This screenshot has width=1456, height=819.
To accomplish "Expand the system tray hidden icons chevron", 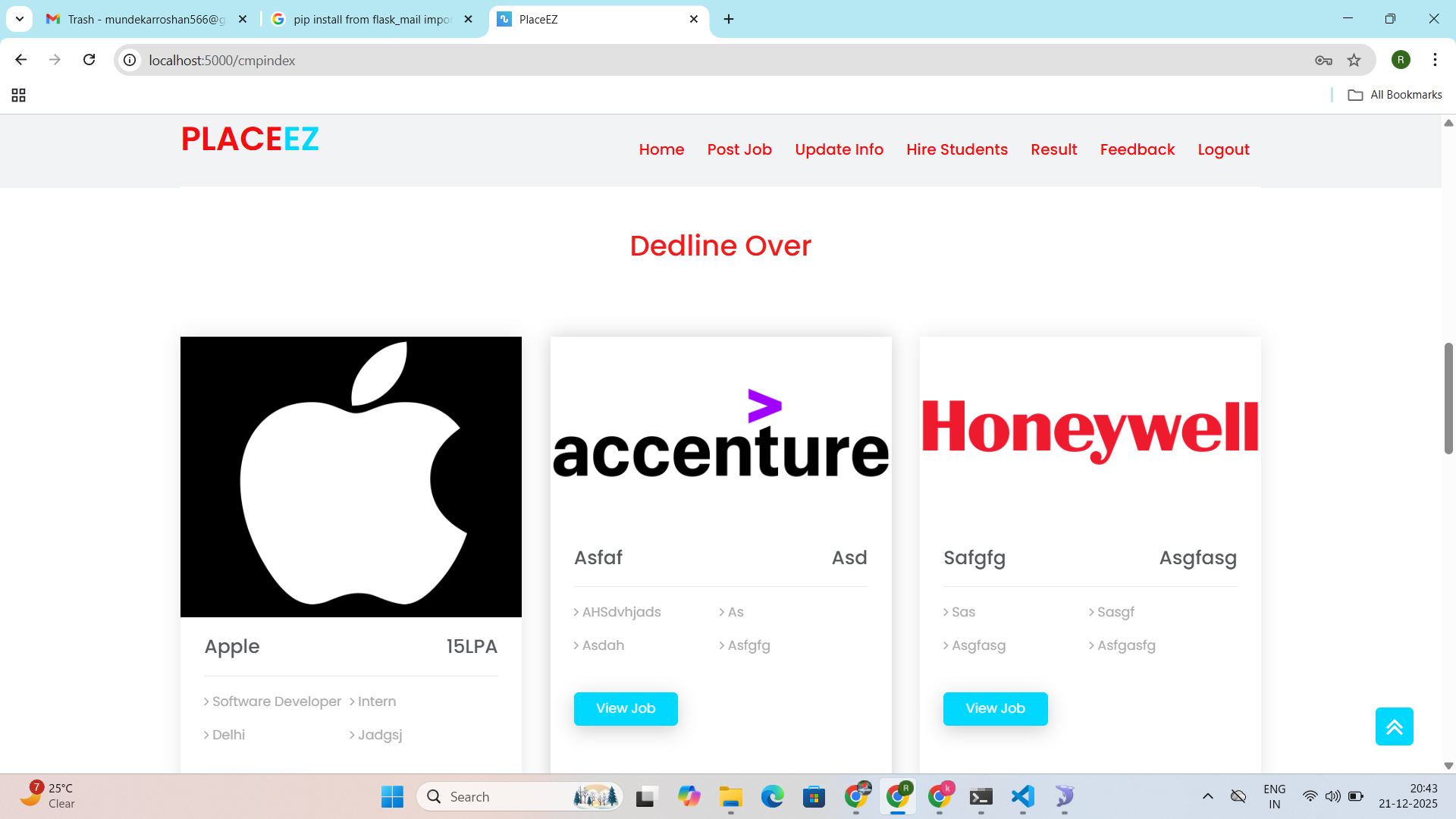I will 1208,796.
